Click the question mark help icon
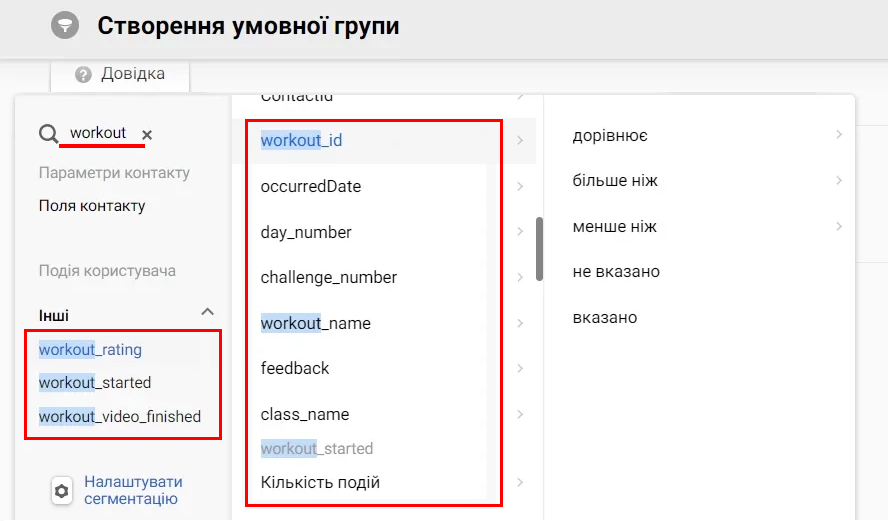The height and width of the screenshot is (521, 888). coord(83,74)
